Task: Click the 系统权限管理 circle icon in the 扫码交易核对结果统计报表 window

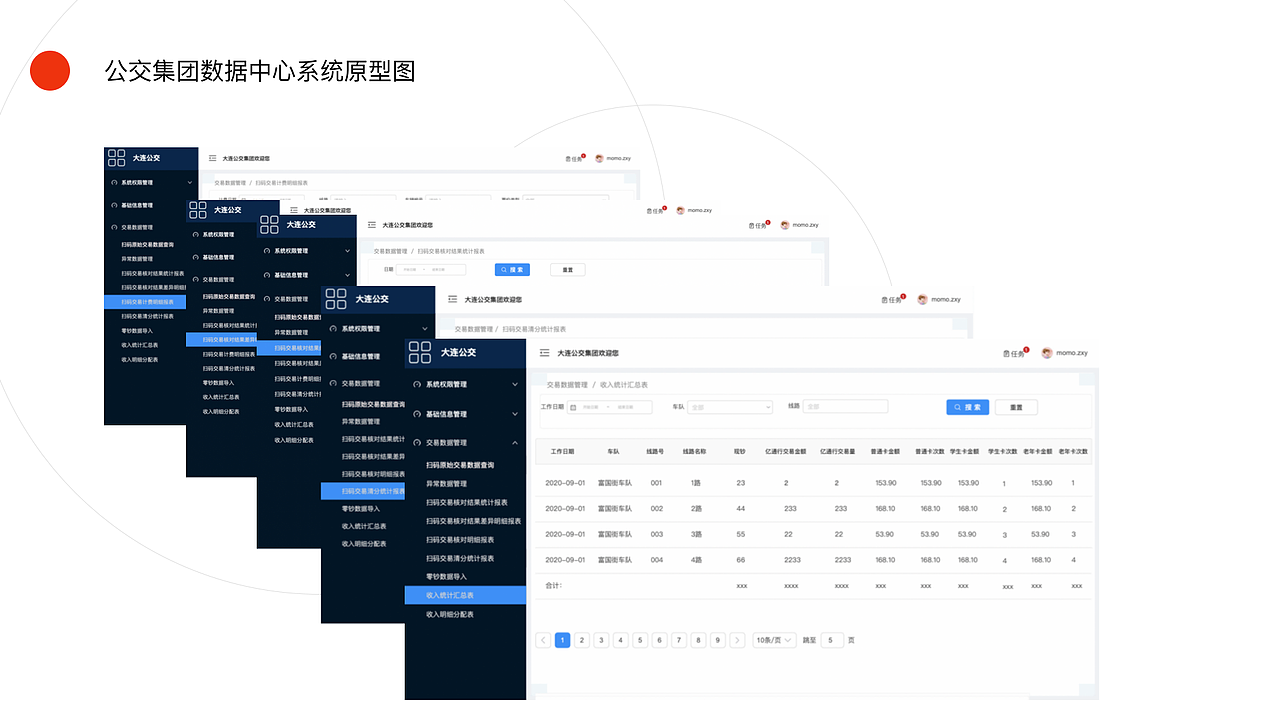Action: coord(267,251)
